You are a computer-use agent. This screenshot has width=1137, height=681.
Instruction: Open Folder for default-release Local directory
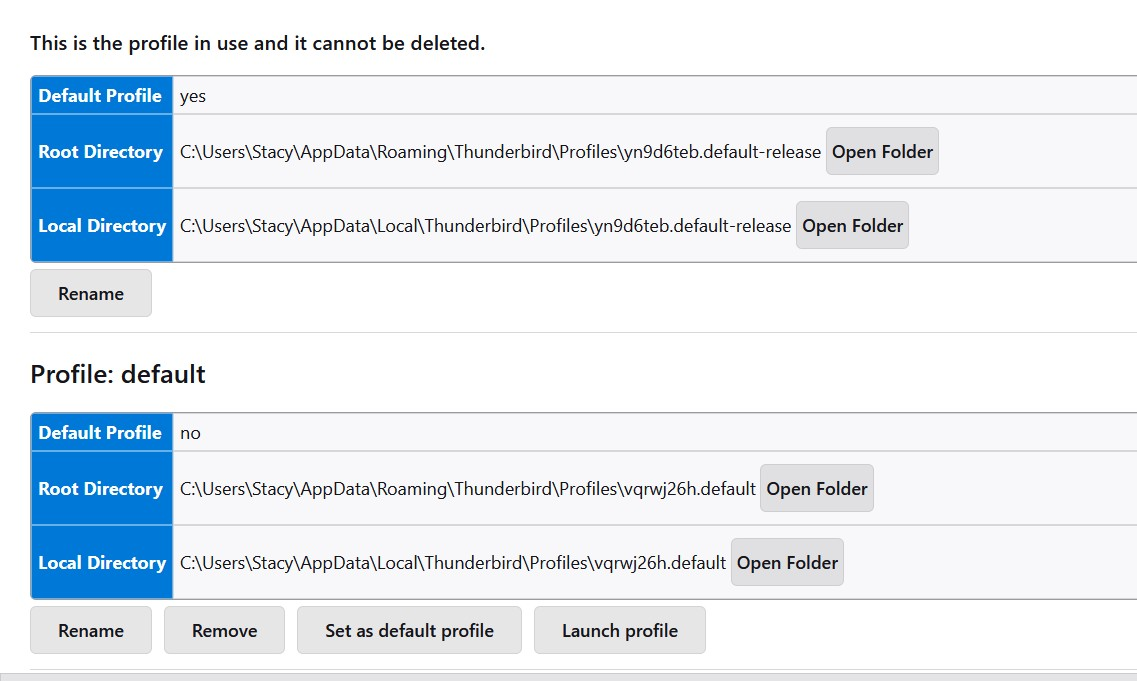coord(852,226)
